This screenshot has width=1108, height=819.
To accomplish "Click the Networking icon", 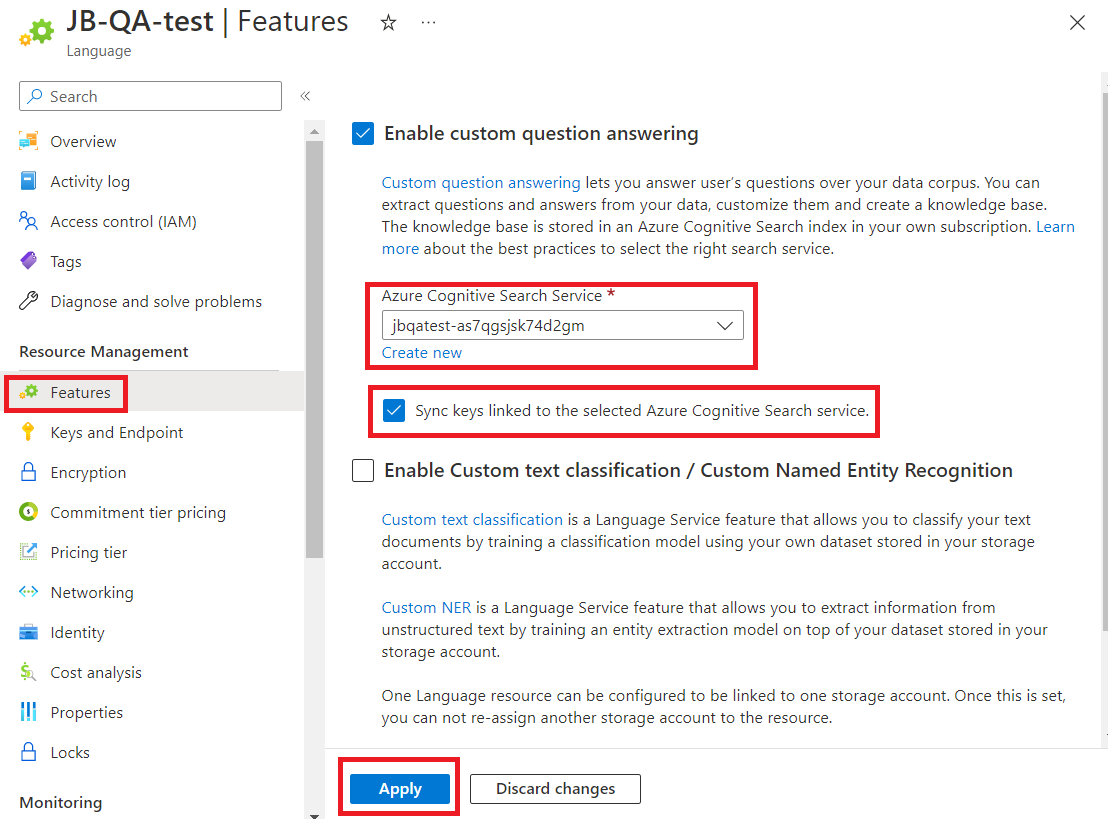I will click(x=29, y=592).
